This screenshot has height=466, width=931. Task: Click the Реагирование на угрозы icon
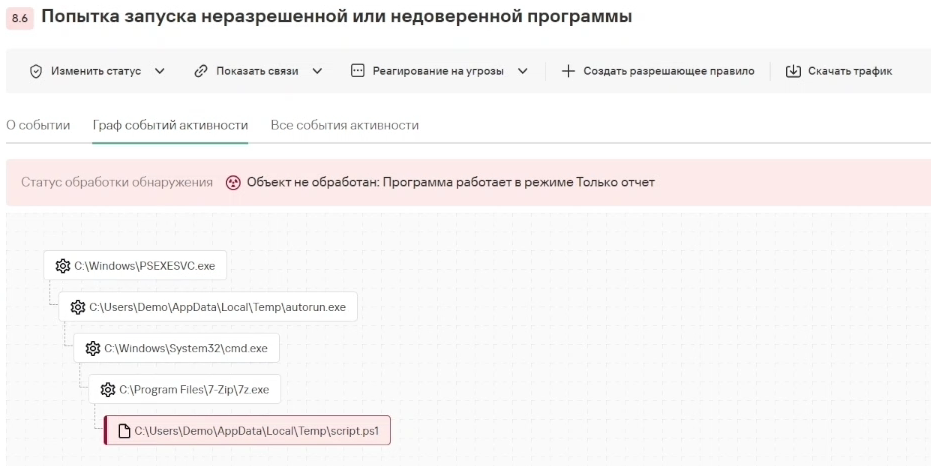pyautogui.click(x=358, y=71)
